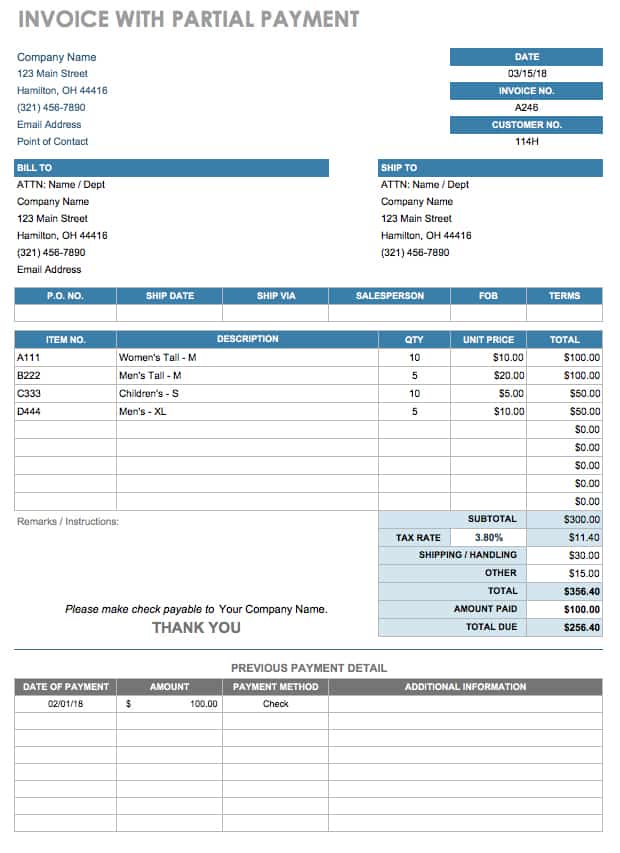Viewport: 620px width, 853px height.
Task: Select the invoice date 03/15/18 cell
Action: [526, 73]
